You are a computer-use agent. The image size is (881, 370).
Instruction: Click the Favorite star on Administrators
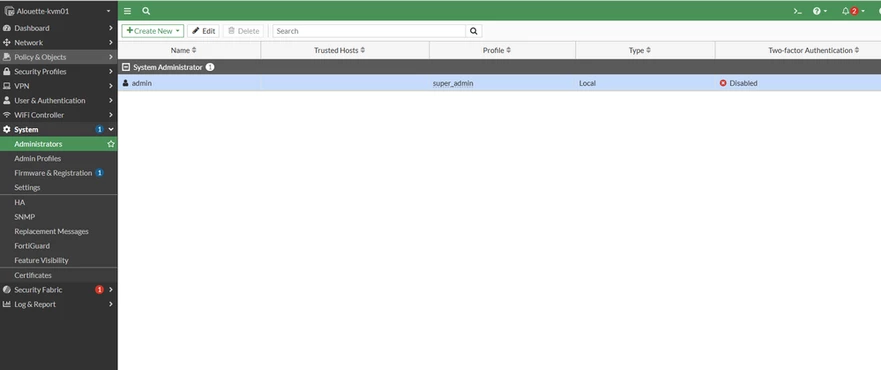point(111,144)
